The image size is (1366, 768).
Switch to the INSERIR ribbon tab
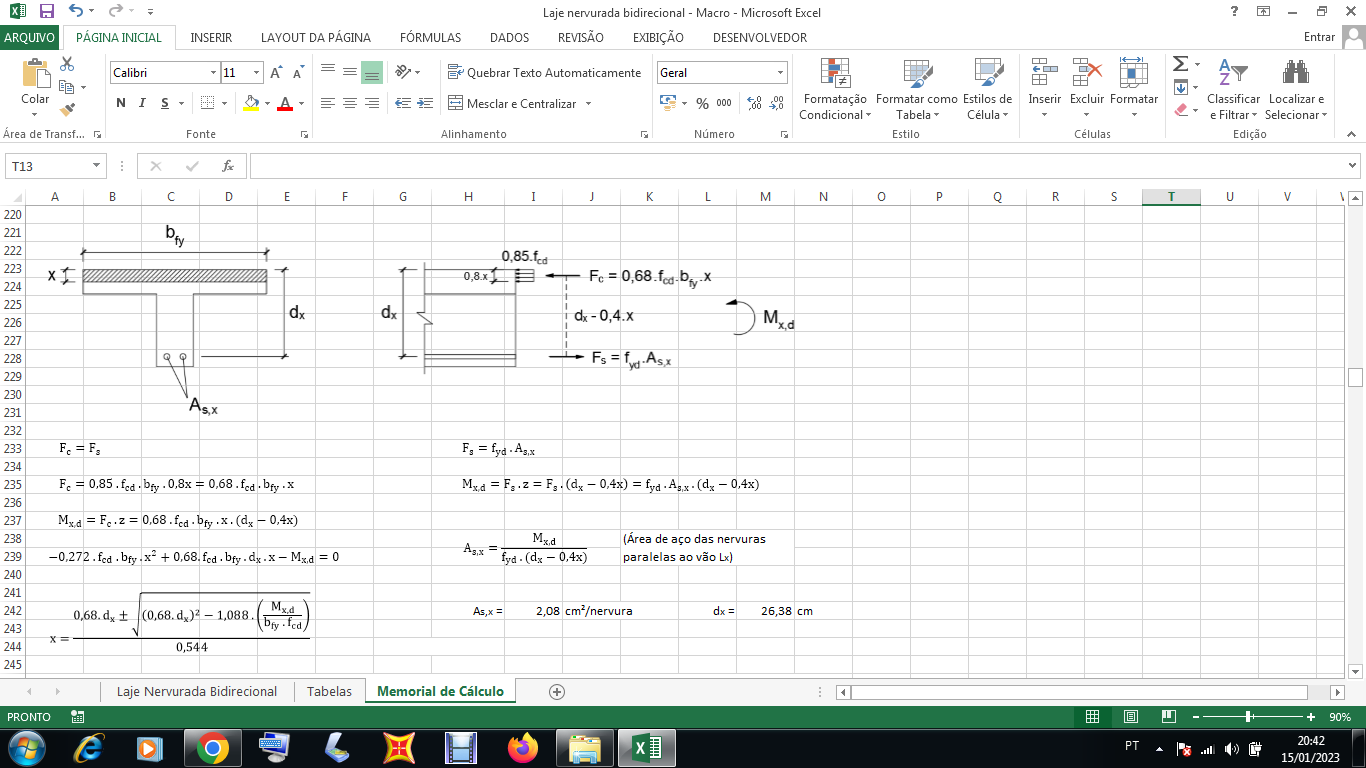[211, 37]
